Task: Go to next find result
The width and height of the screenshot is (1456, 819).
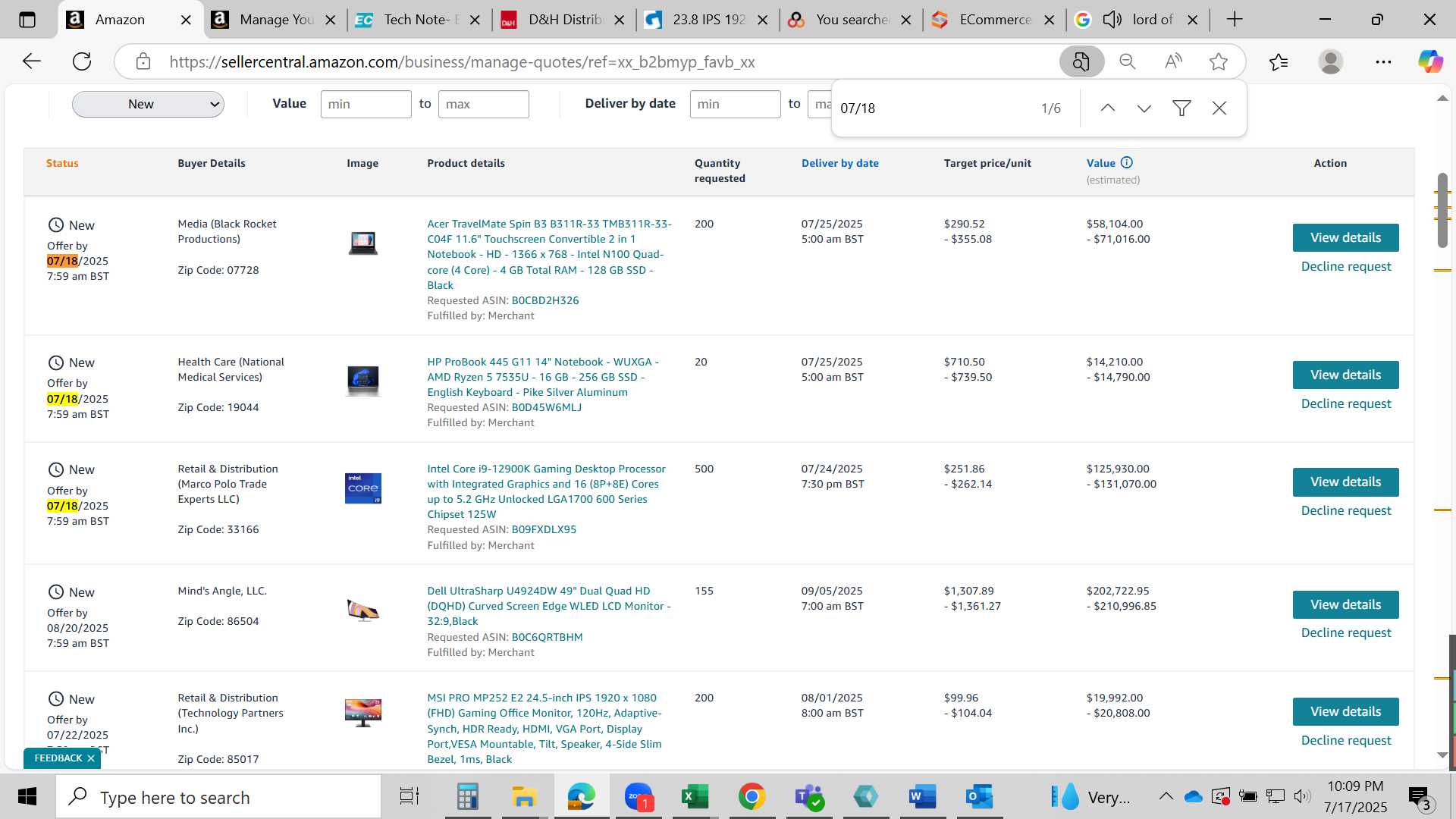Action: 1144,108
